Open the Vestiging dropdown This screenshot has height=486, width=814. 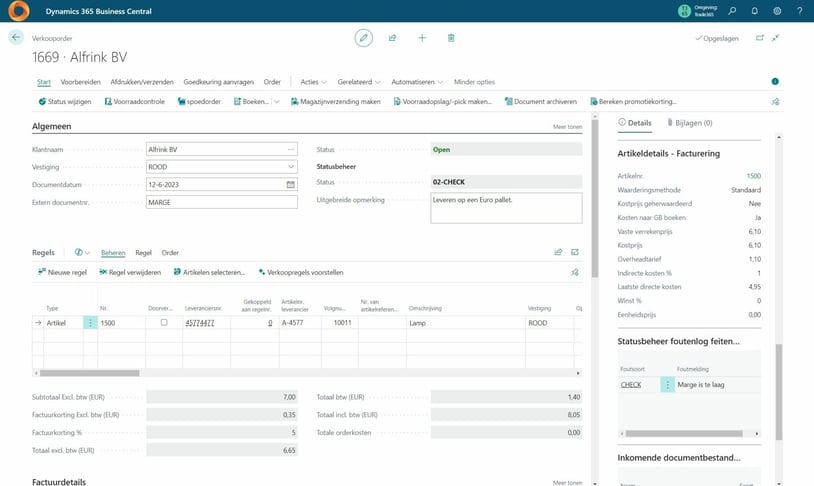coord(291,167)
